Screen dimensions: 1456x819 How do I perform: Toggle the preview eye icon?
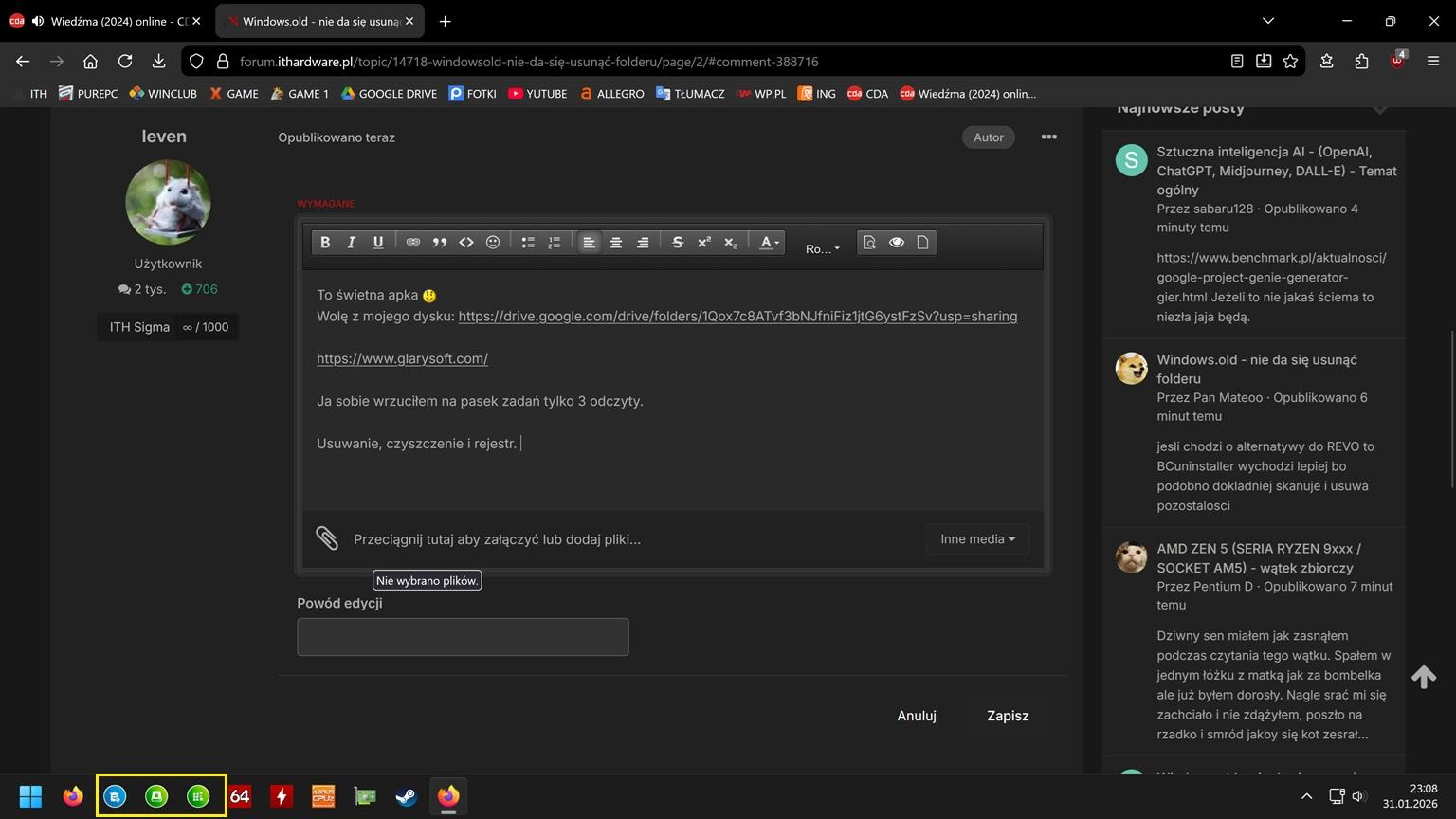click(896, 243)
